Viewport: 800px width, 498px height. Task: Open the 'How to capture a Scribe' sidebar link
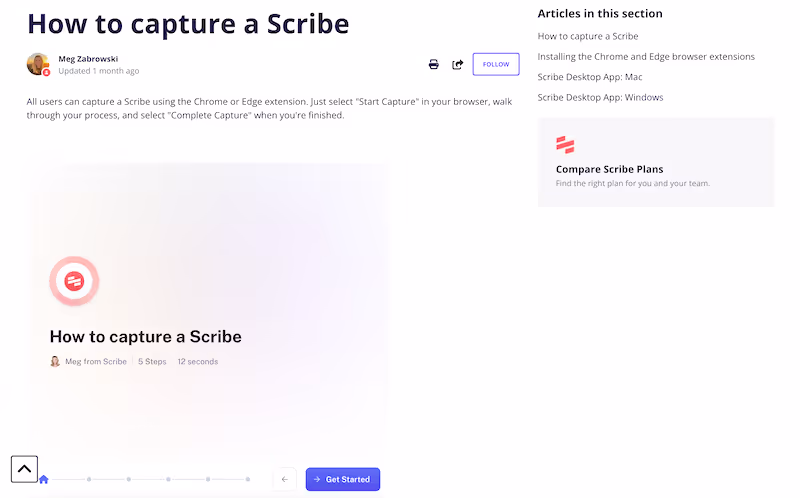coord(588,36)
